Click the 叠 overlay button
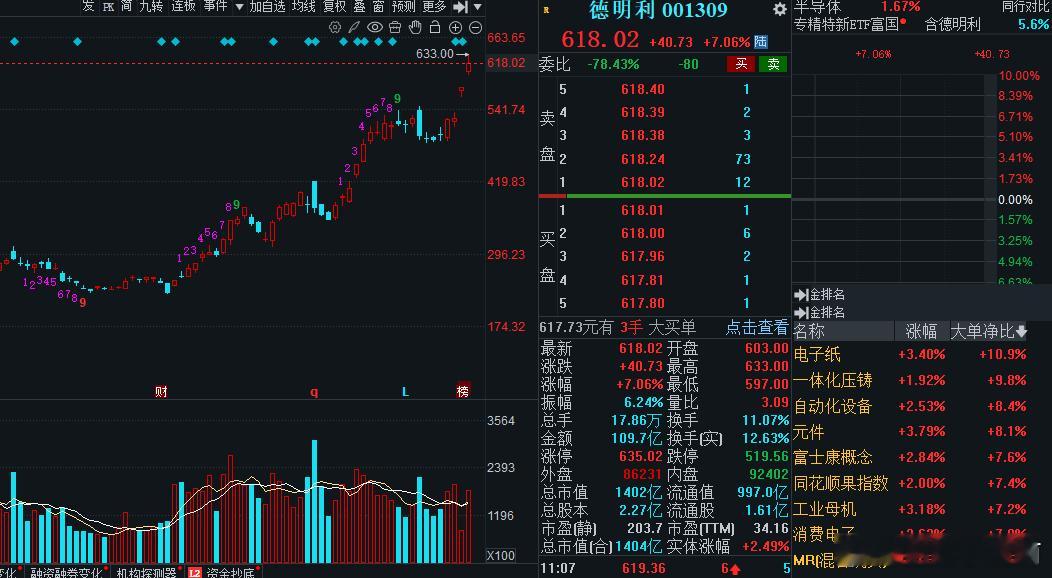Screen dimensions: 1052x578 (x=360, y=6)
